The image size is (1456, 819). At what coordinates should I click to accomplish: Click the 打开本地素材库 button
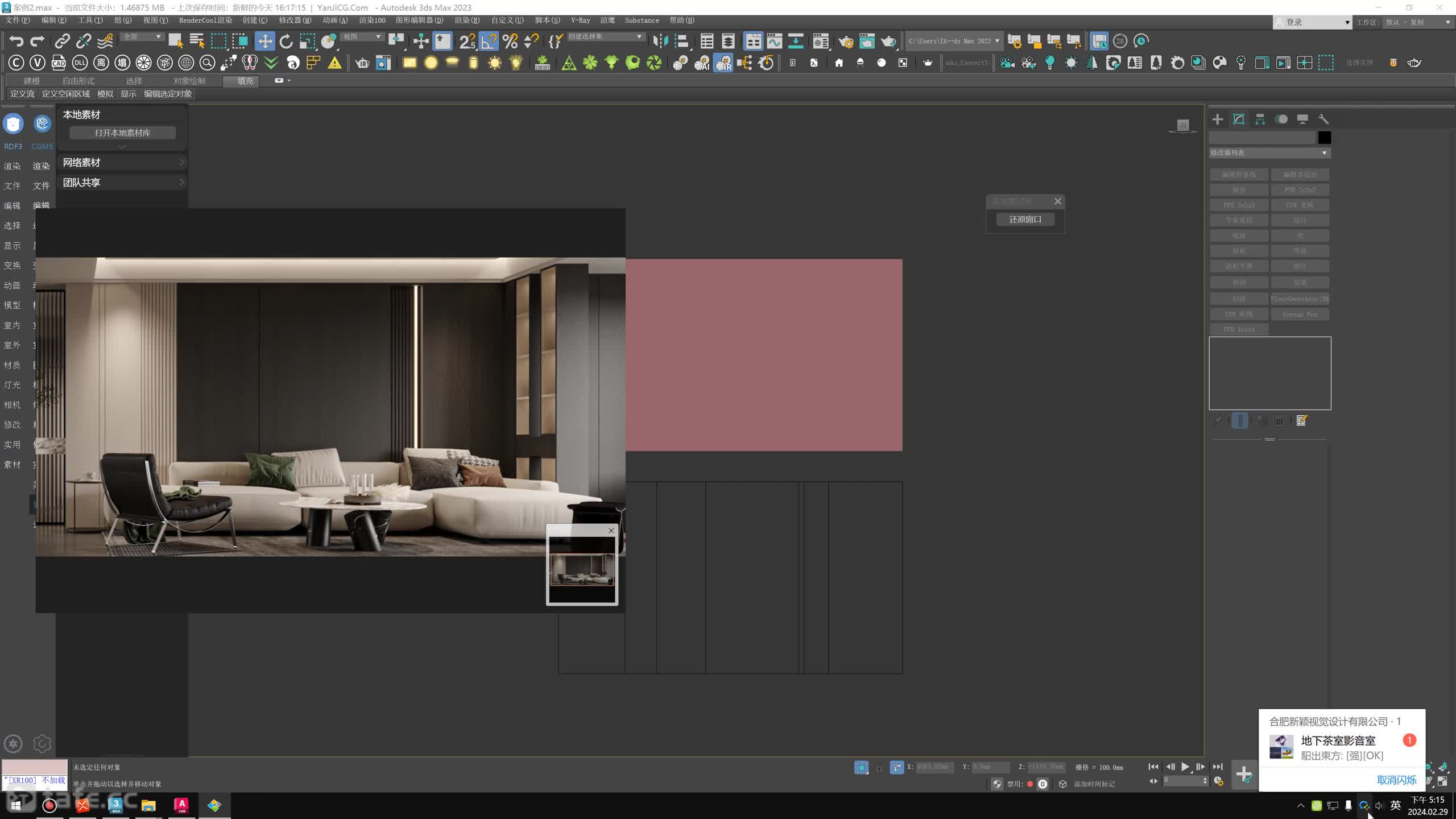[x=122, y=133]
